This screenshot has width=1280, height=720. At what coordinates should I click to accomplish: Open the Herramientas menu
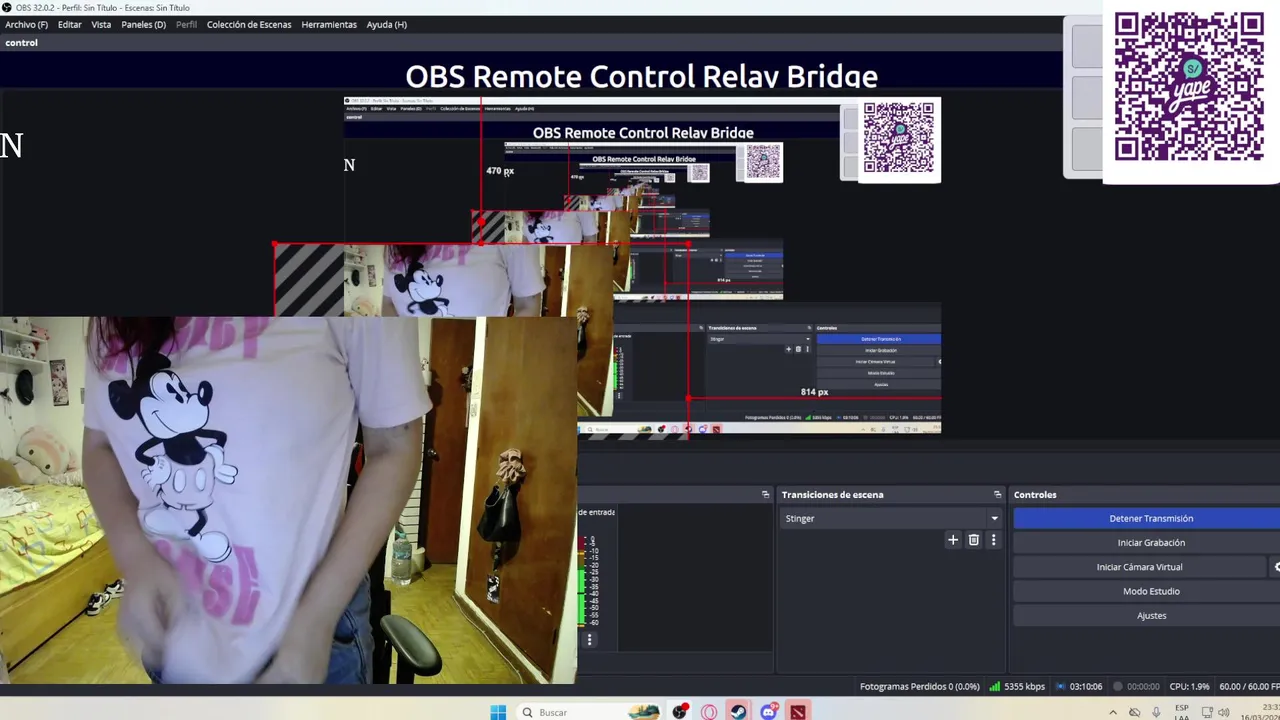tap(329, 24)
